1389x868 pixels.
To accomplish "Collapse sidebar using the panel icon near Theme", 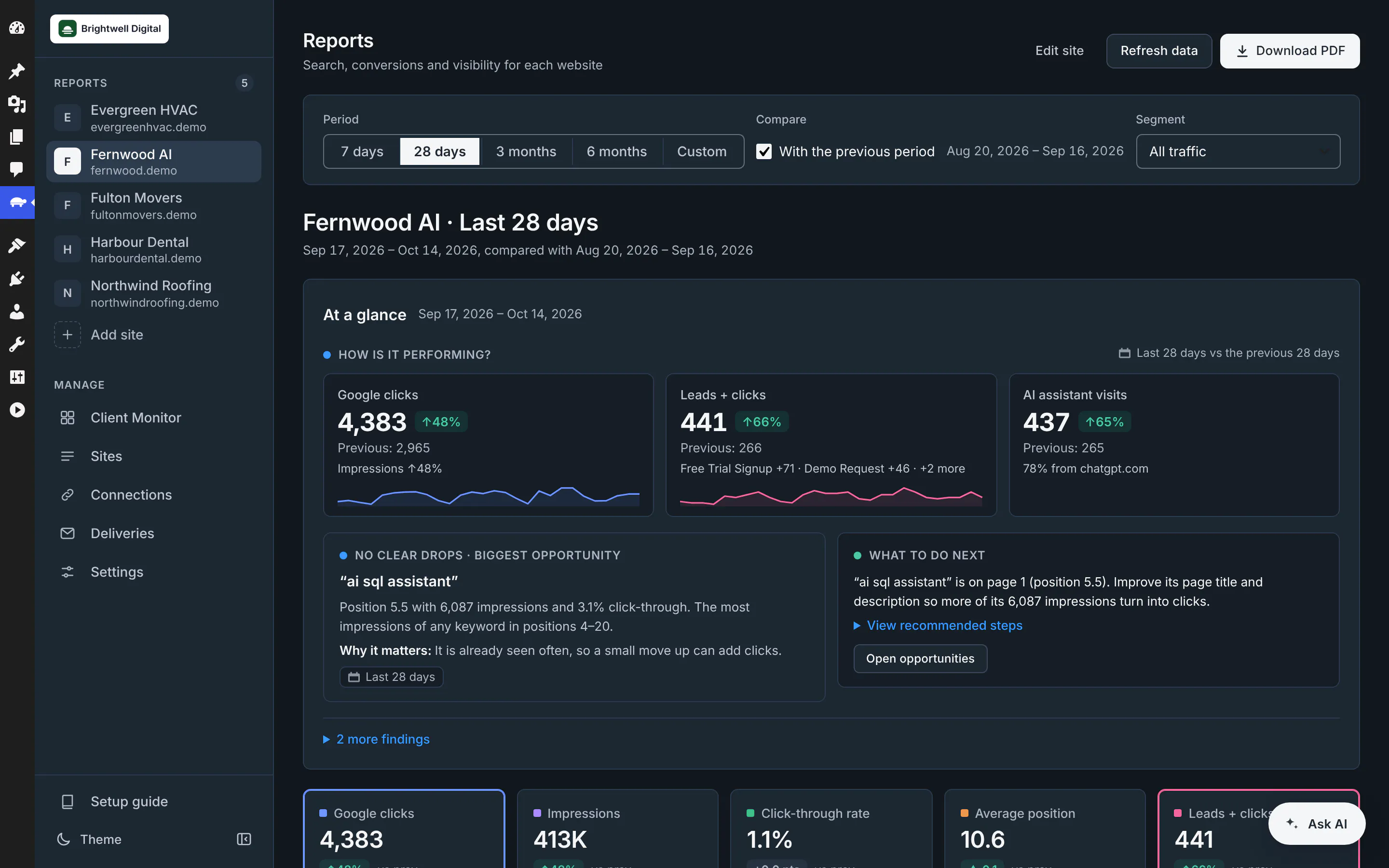I will point(244,839).
